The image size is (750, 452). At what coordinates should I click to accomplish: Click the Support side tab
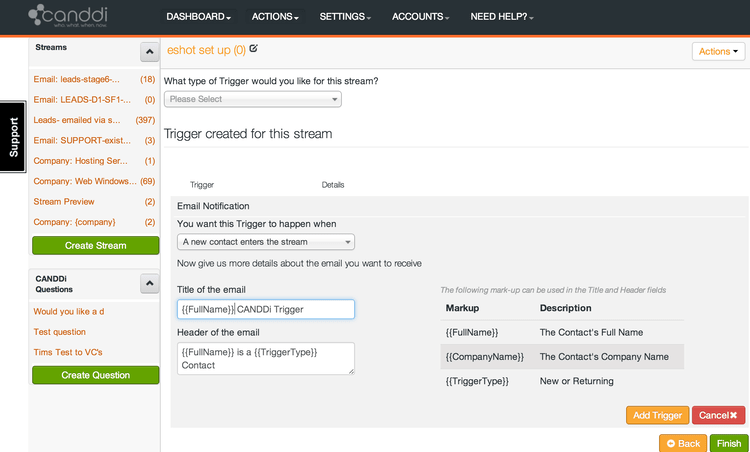click(x=13, y=137)
